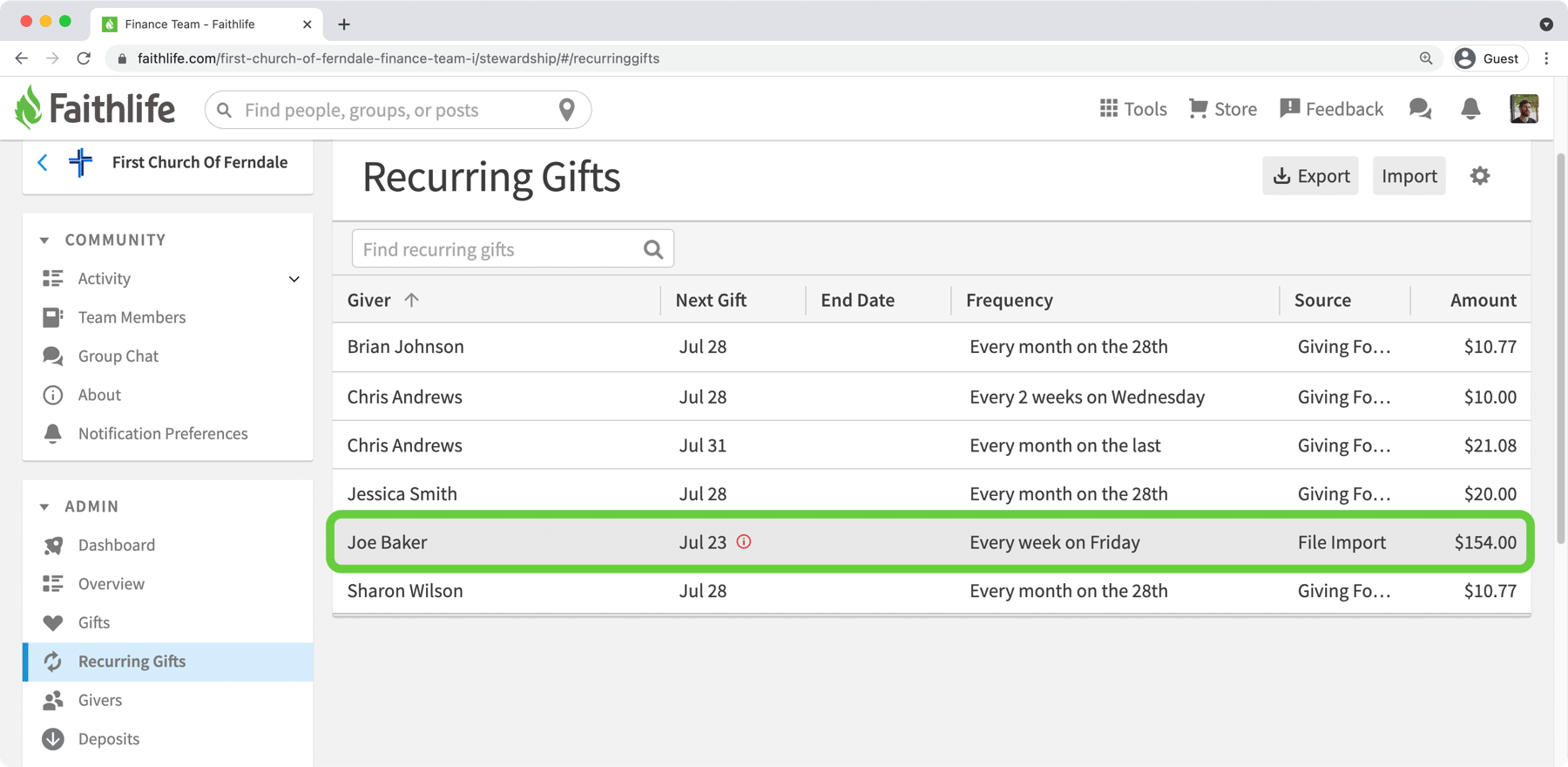This screenshot has width=1568, height=767.
Task: Open a new browser tab
Action: click(344, 24)
